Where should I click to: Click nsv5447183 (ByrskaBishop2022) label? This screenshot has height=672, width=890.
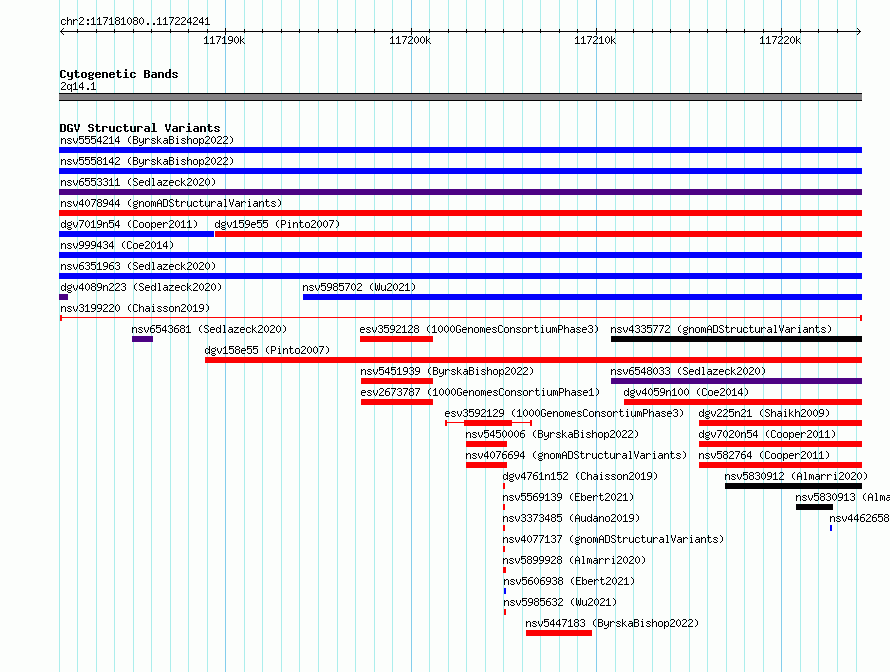(612, 623)
